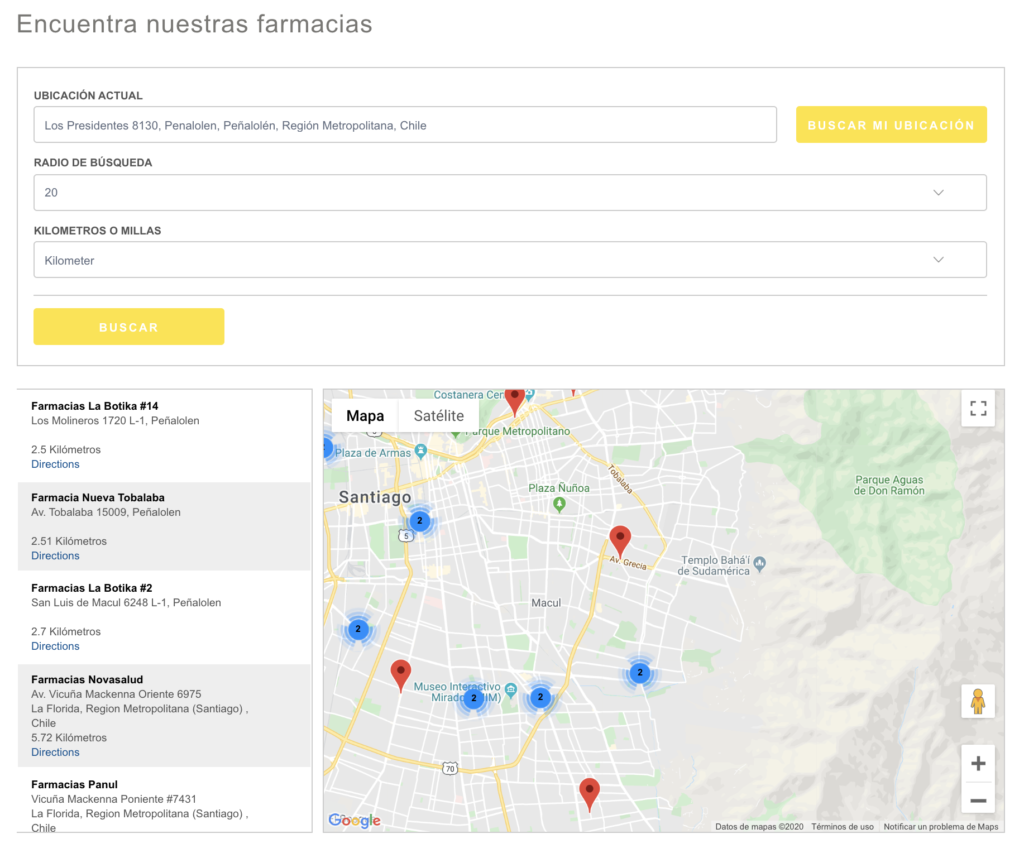
Task: Click the fullscreen map toggle icon
Action: coord(977,408)
